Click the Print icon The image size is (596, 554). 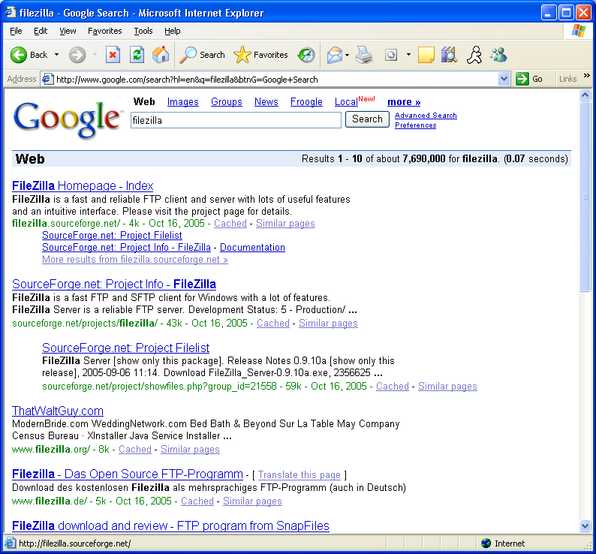pos(364,55)
